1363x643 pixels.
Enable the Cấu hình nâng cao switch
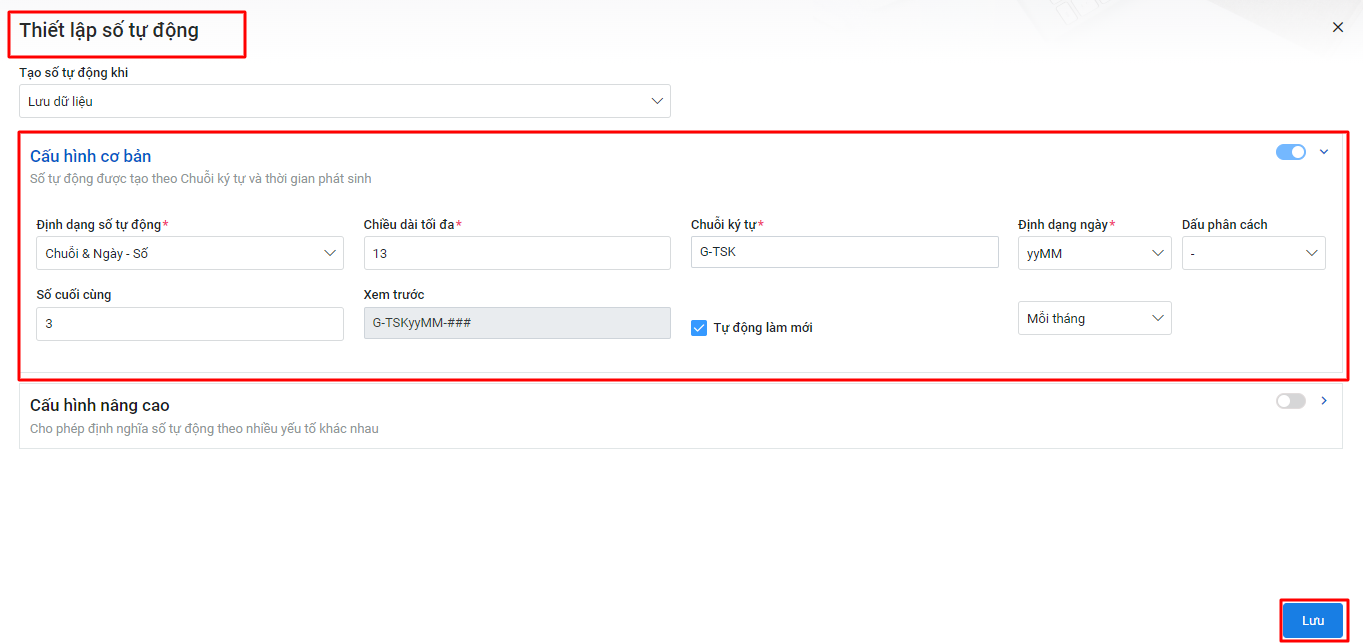1291,401
